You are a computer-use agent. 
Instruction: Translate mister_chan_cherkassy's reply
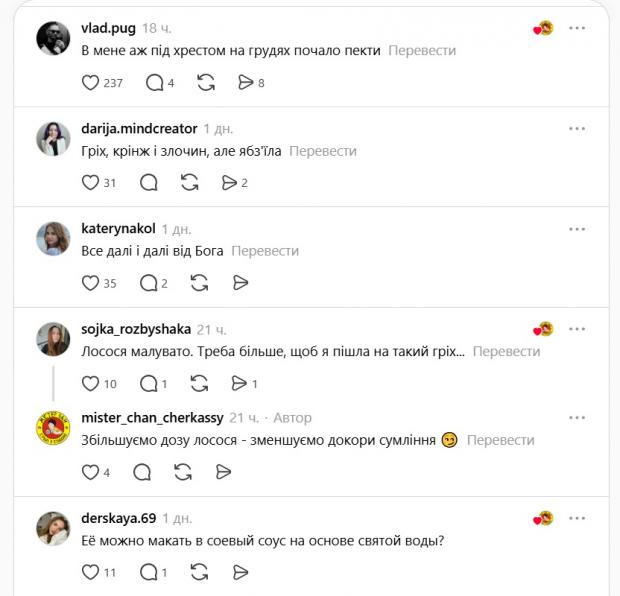(x=500, y=440)
